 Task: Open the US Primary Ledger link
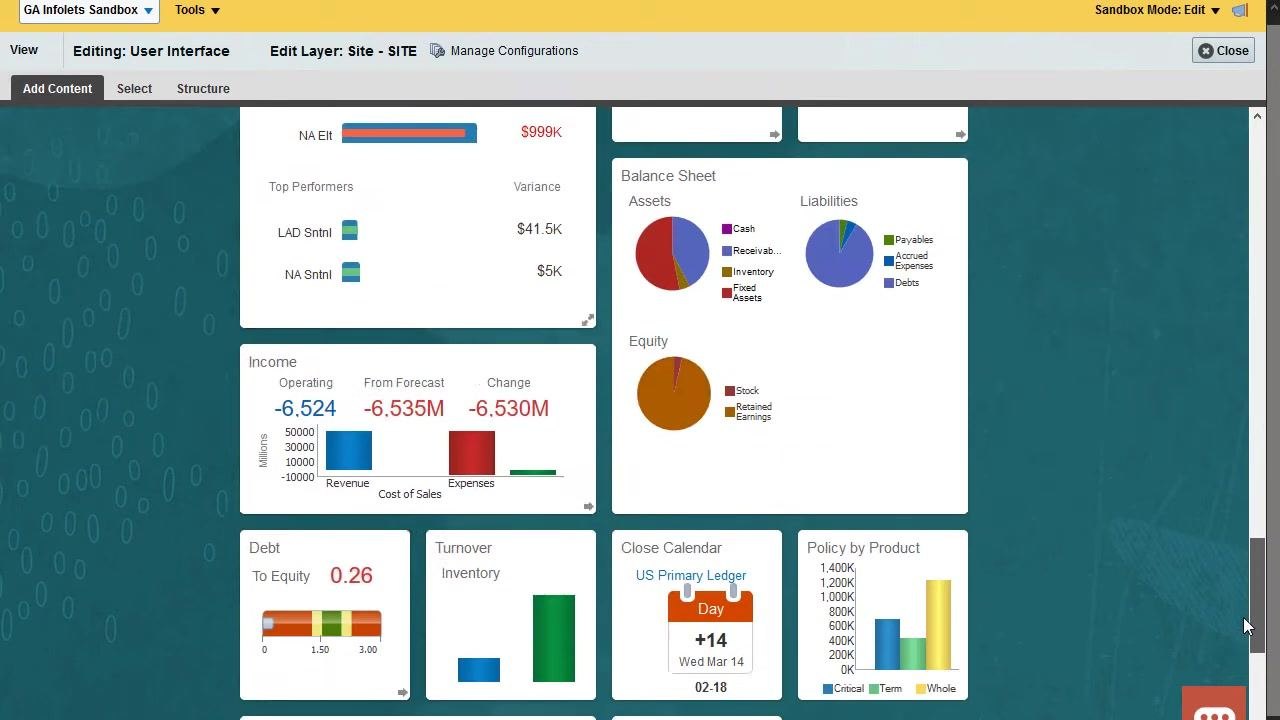pyautogui.click(x=690, y=576)
